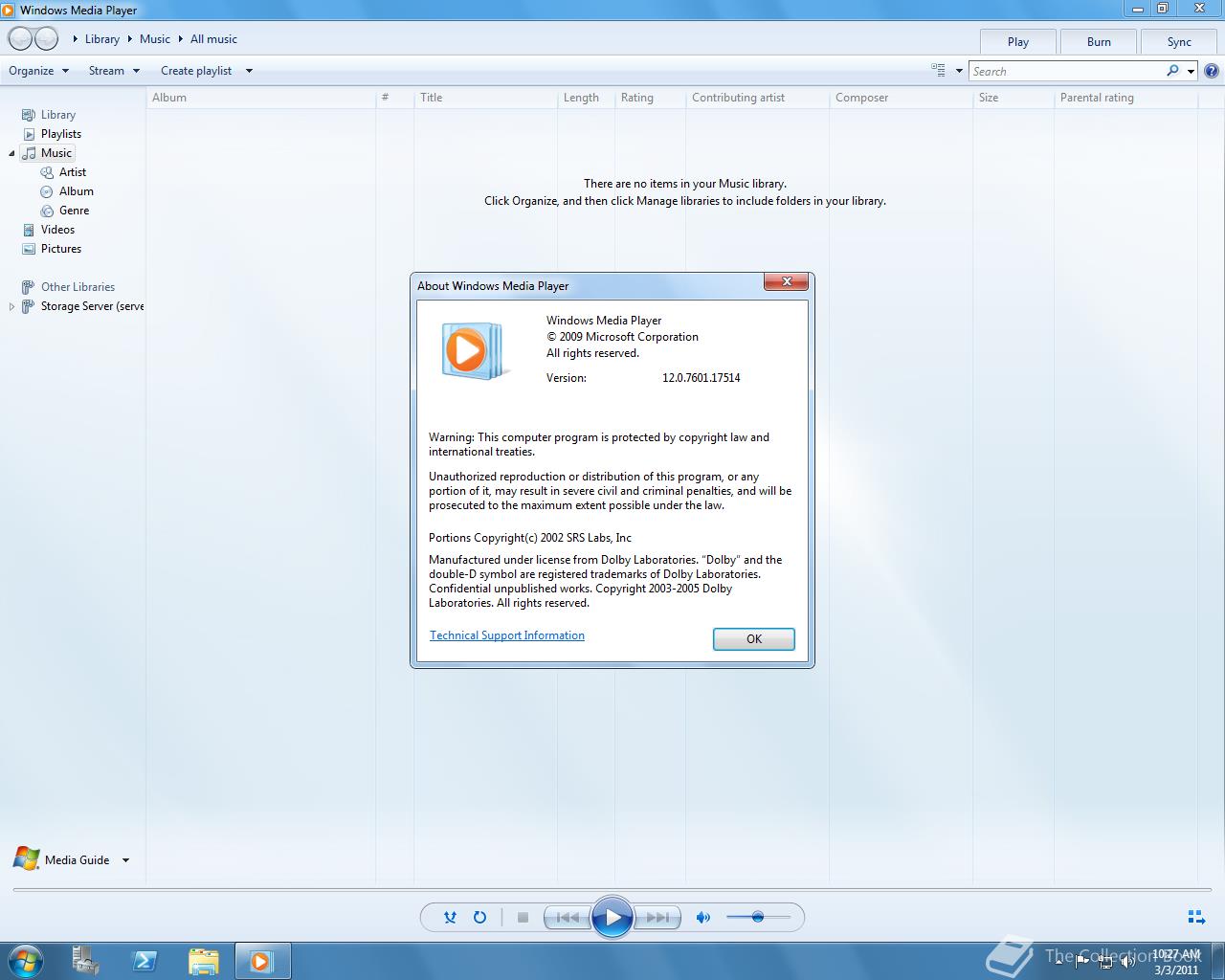Open Windows PowerShell from the taskbar
Viewport: 1225px width, 980px height.
click(145, 961)
